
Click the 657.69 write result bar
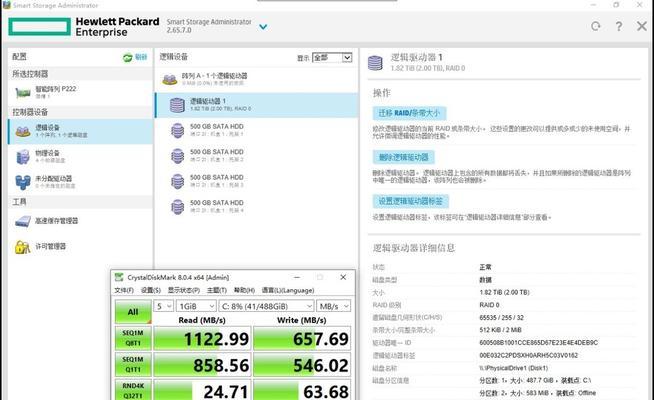pyautogui.click(x=302, y=338)
